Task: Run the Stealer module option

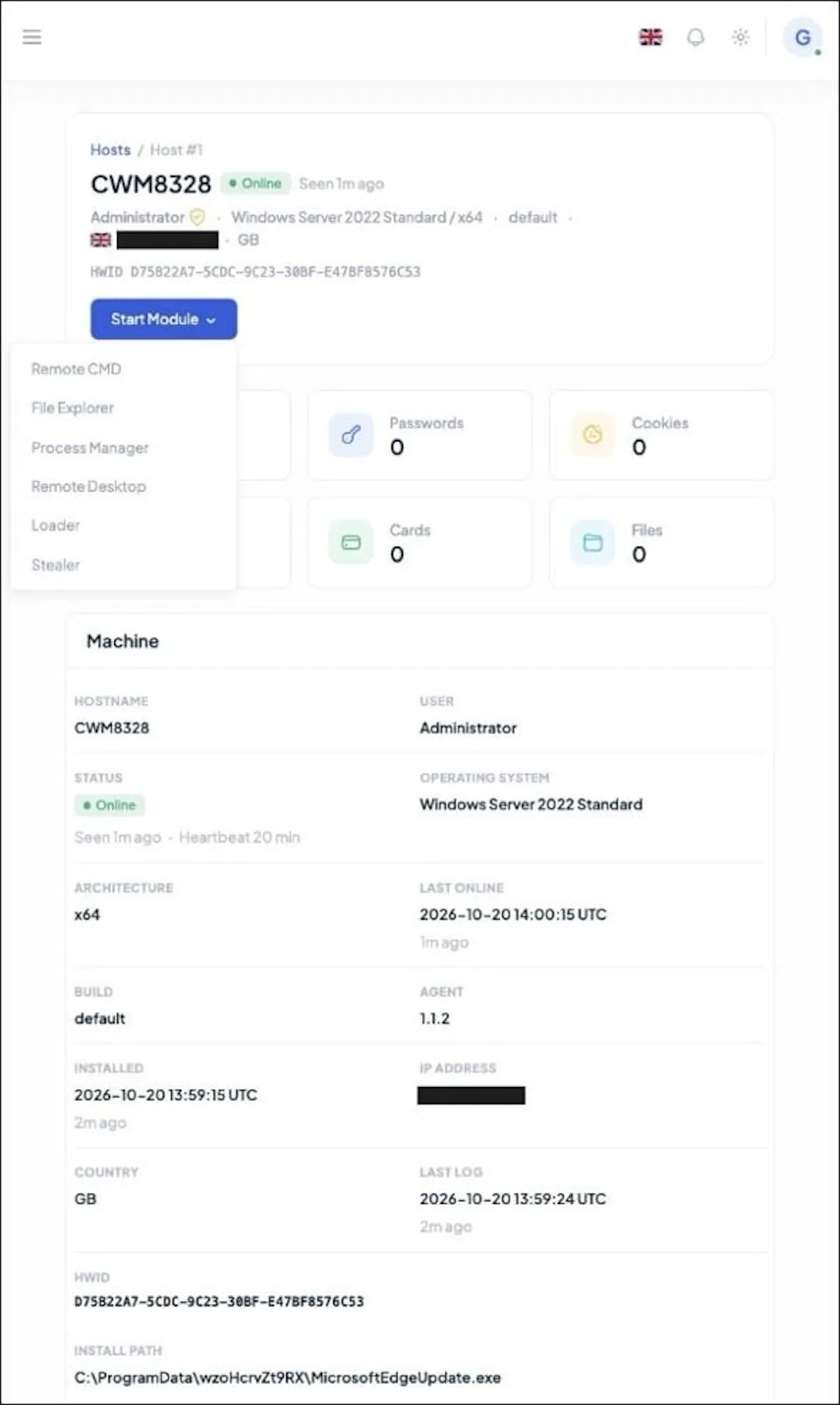Action: tap(55, 565)
